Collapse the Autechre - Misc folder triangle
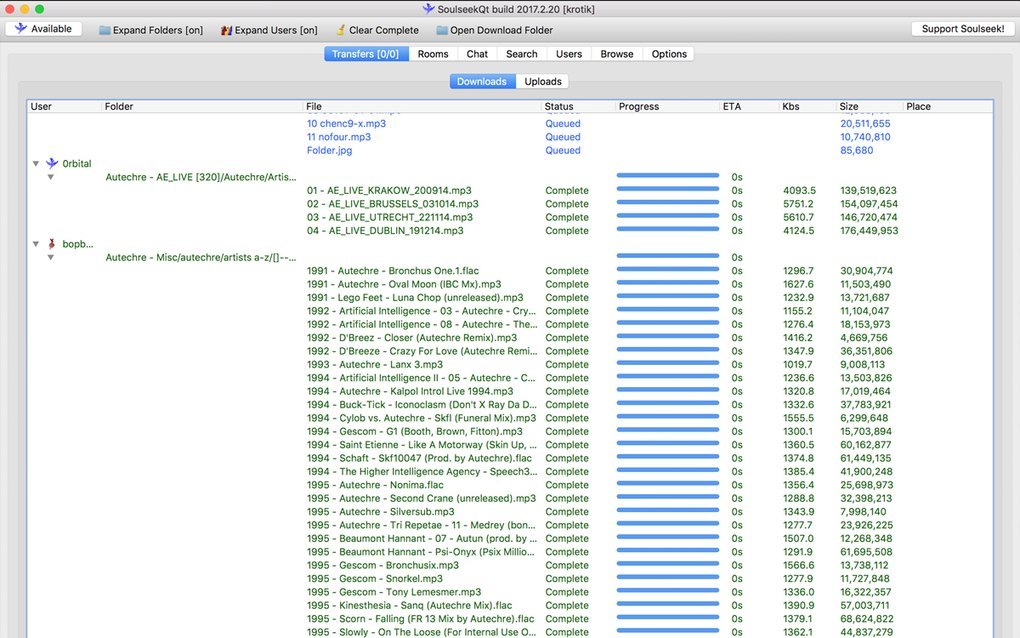 coord(50,258)
